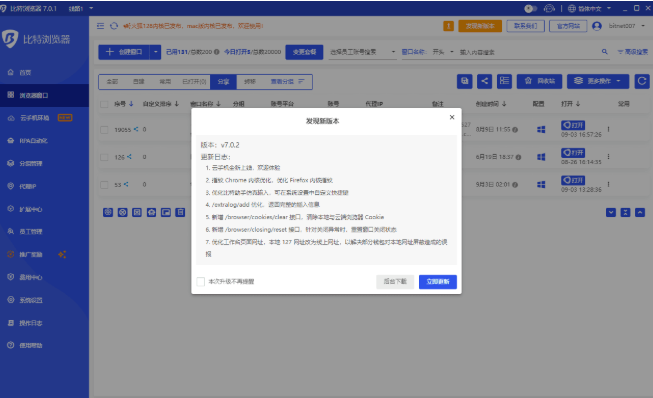Click the first icon in bottom-left batch toolbar
Image resolution: width=653 pixels, height=398 pixels.
(x=108, y=212)
